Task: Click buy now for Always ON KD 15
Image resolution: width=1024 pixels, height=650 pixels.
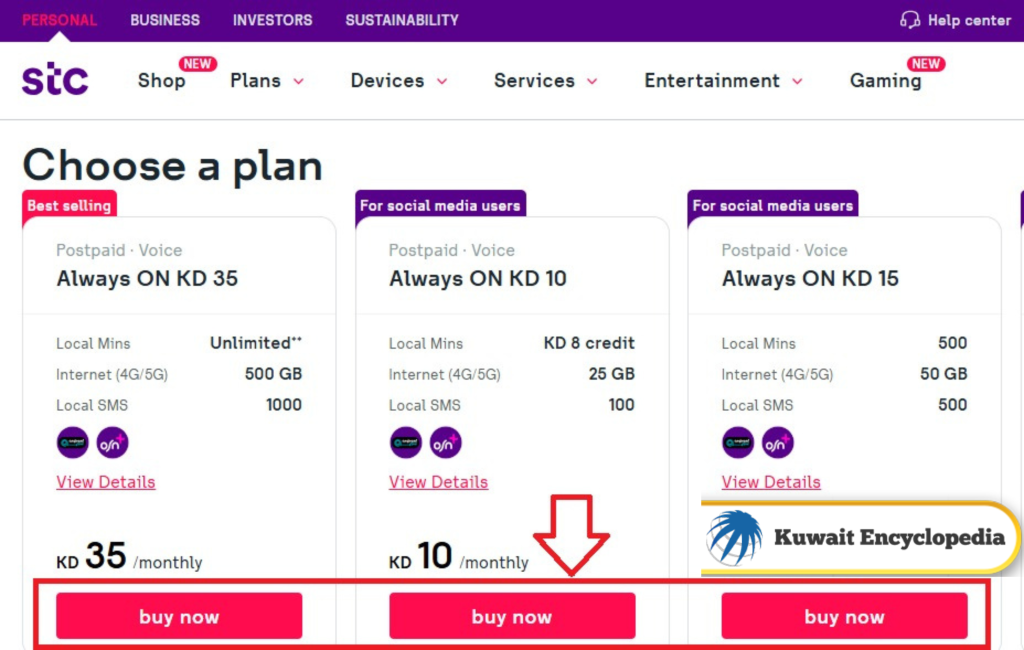Action: click(x=844, y=616)
